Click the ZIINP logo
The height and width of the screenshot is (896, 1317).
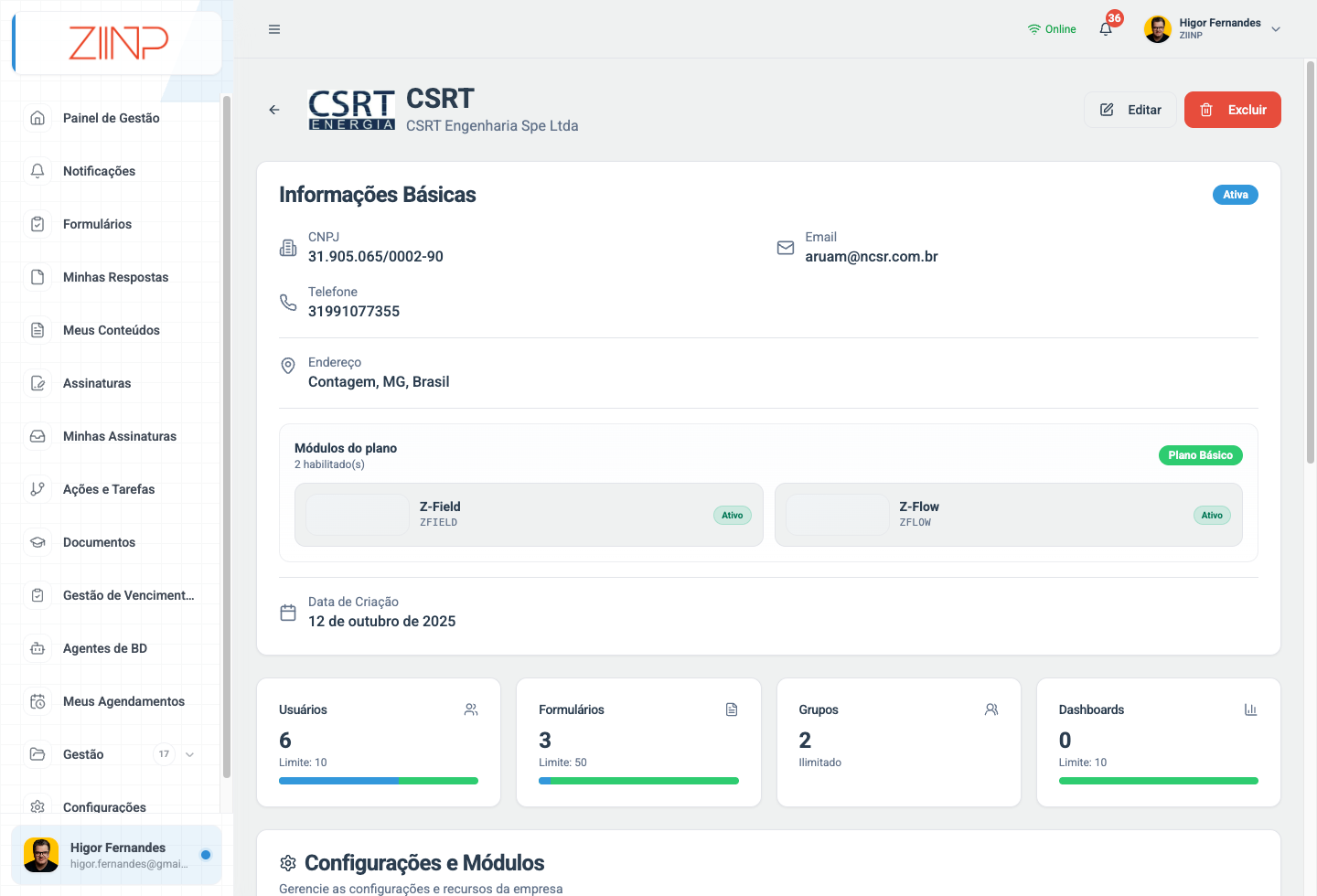tap(118, 42)
